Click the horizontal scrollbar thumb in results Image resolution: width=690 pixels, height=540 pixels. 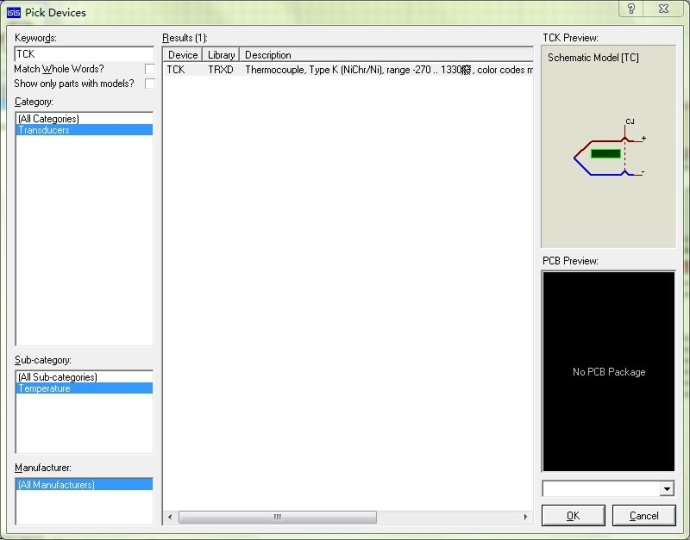click(278, 517)
